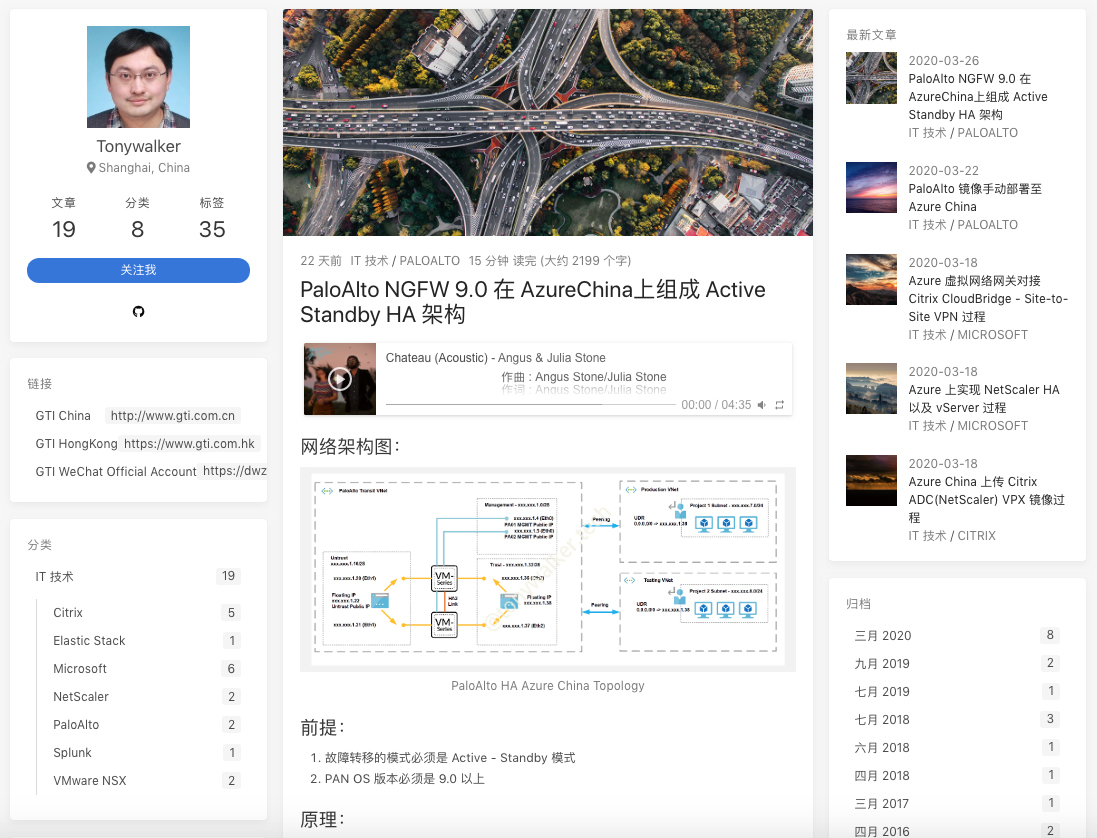Viewport: 1097px width, 838px height.
Task: Click the Tonywalker profile avatar
Action: [x=138, y=77]
